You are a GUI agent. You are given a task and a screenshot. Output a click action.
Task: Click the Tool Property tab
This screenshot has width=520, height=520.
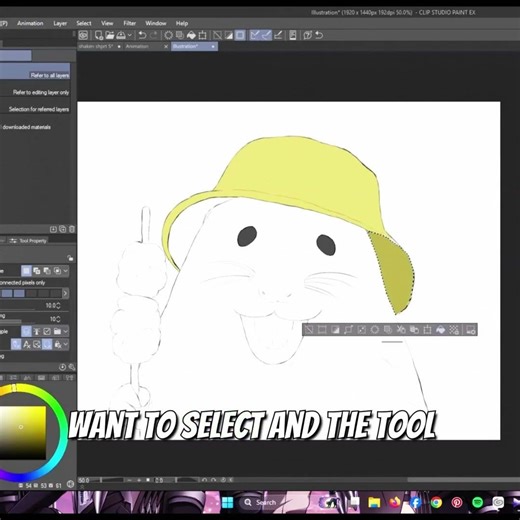[x=28, y=240]
